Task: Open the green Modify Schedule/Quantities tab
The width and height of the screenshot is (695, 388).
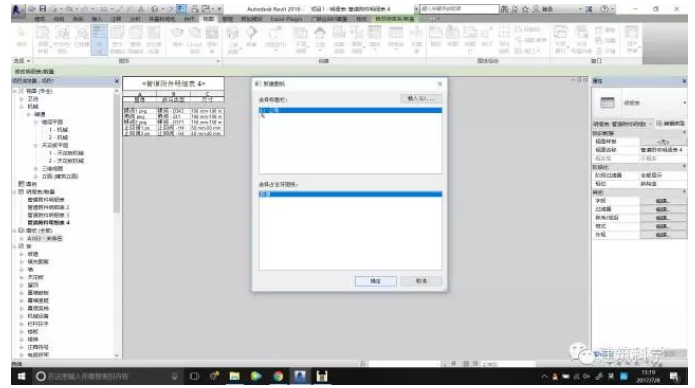Action: 394,19
